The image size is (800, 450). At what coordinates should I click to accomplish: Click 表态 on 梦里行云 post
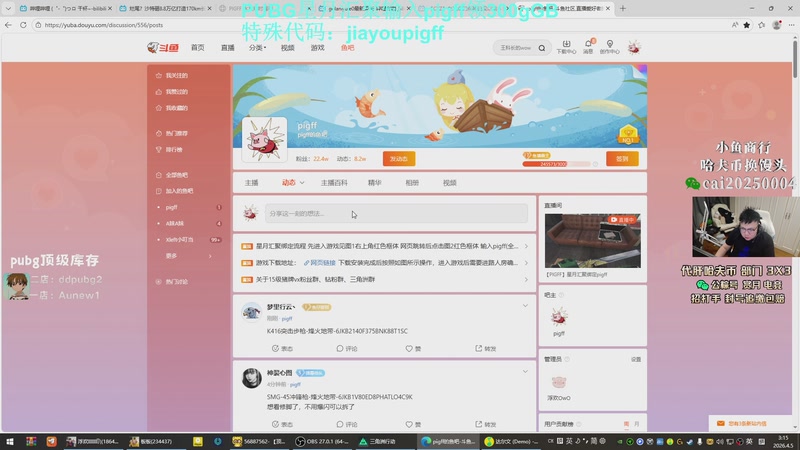283,348
